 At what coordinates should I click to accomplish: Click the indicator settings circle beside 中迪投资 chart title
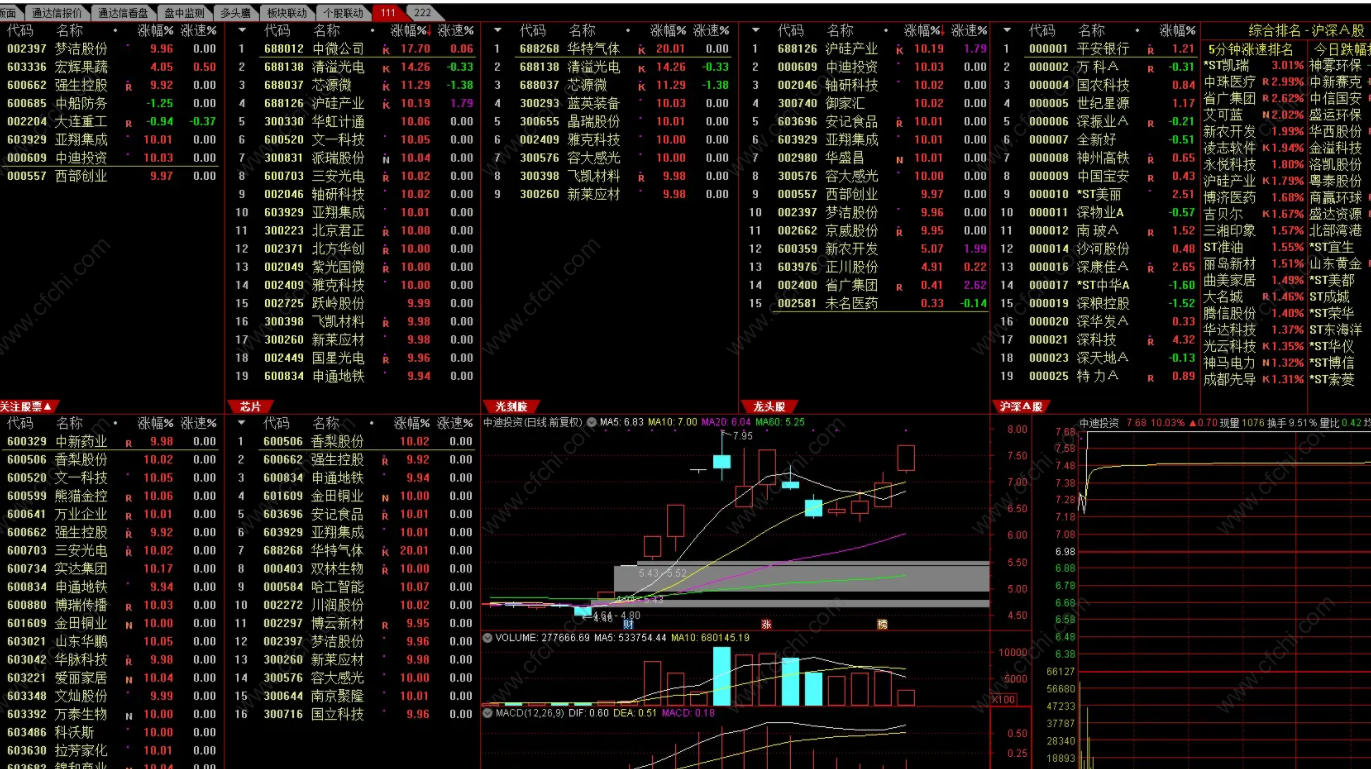(592, 422)
